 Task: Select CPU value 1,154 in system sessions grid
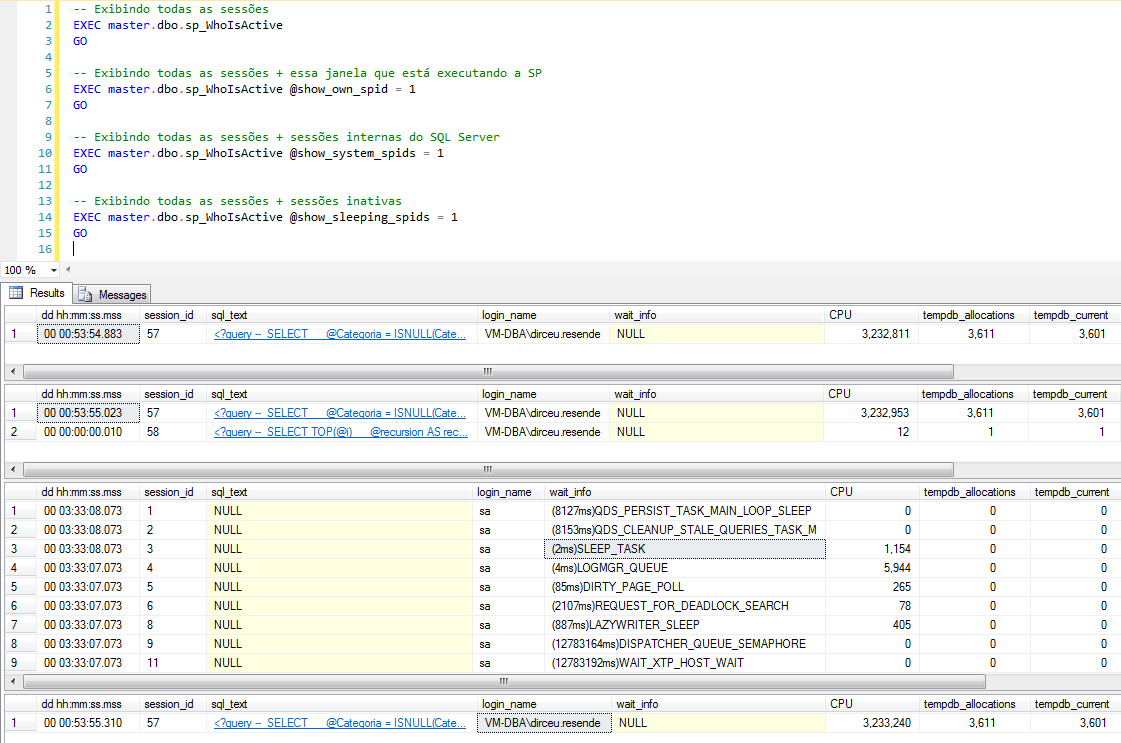872,549
